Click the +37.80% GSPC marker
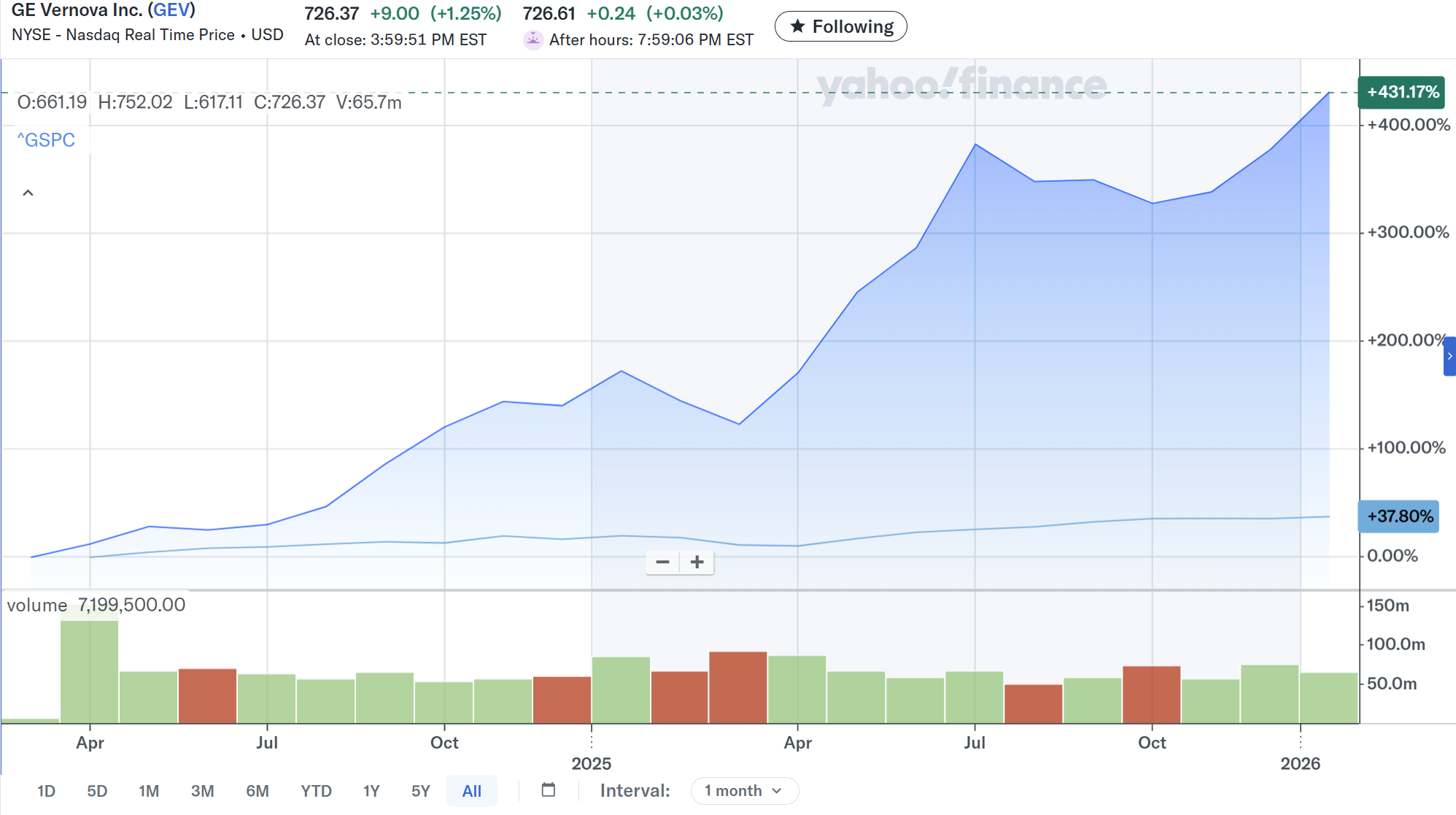The image size is (1456, 815). click(x=1398, y=517)
